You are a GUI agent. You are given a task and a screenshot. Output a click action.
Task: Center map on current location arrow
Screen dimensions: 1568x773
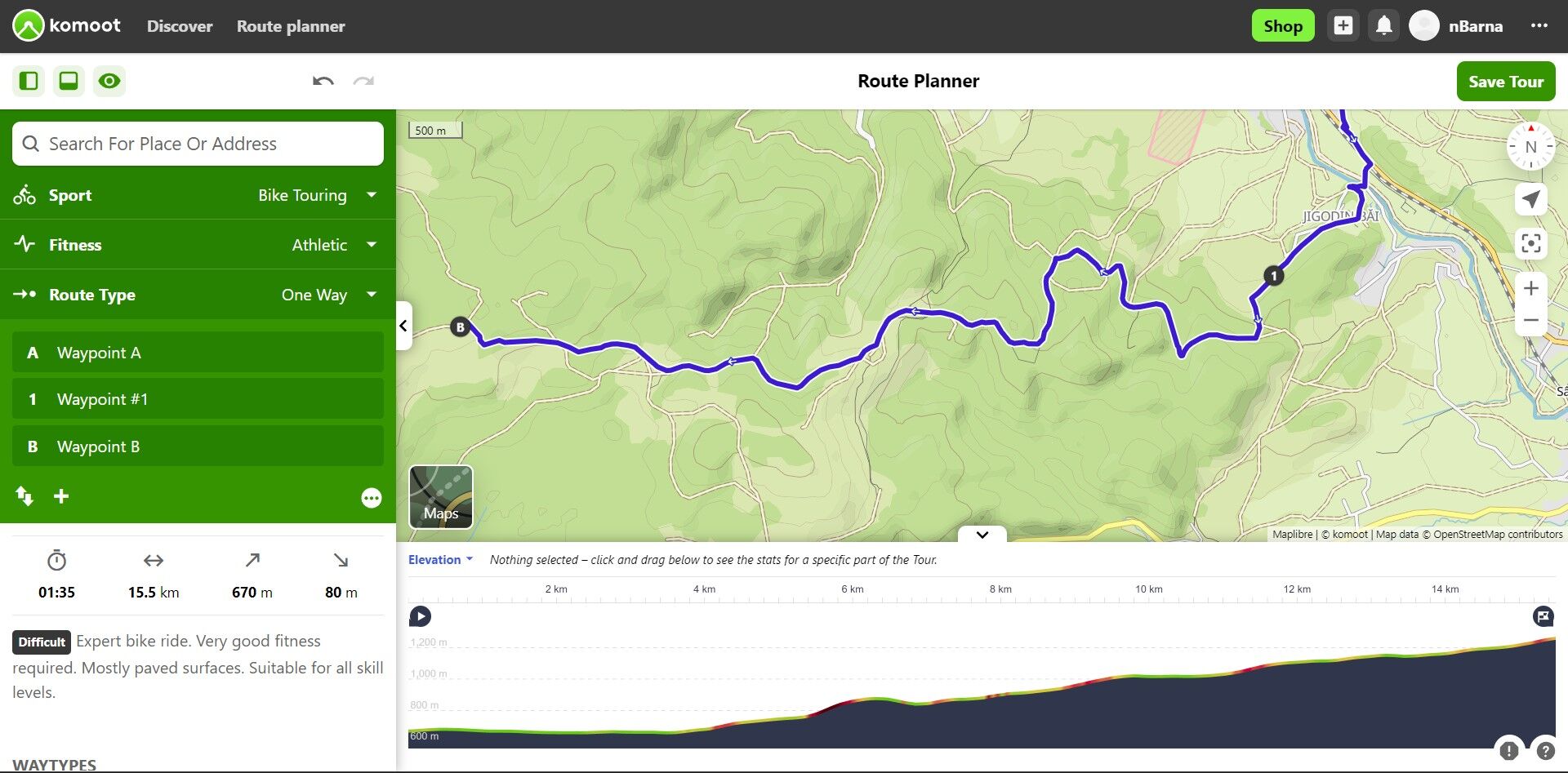[1530, 199]
